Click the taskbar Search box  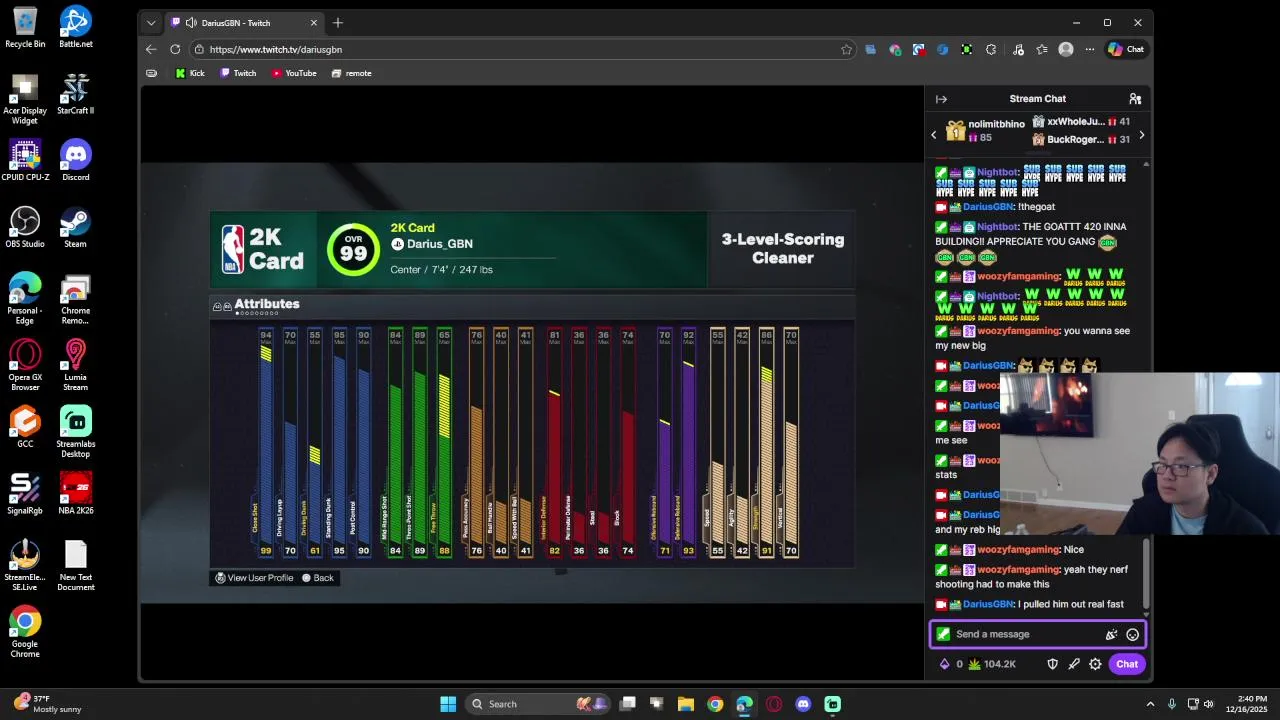tap(538, 704)
